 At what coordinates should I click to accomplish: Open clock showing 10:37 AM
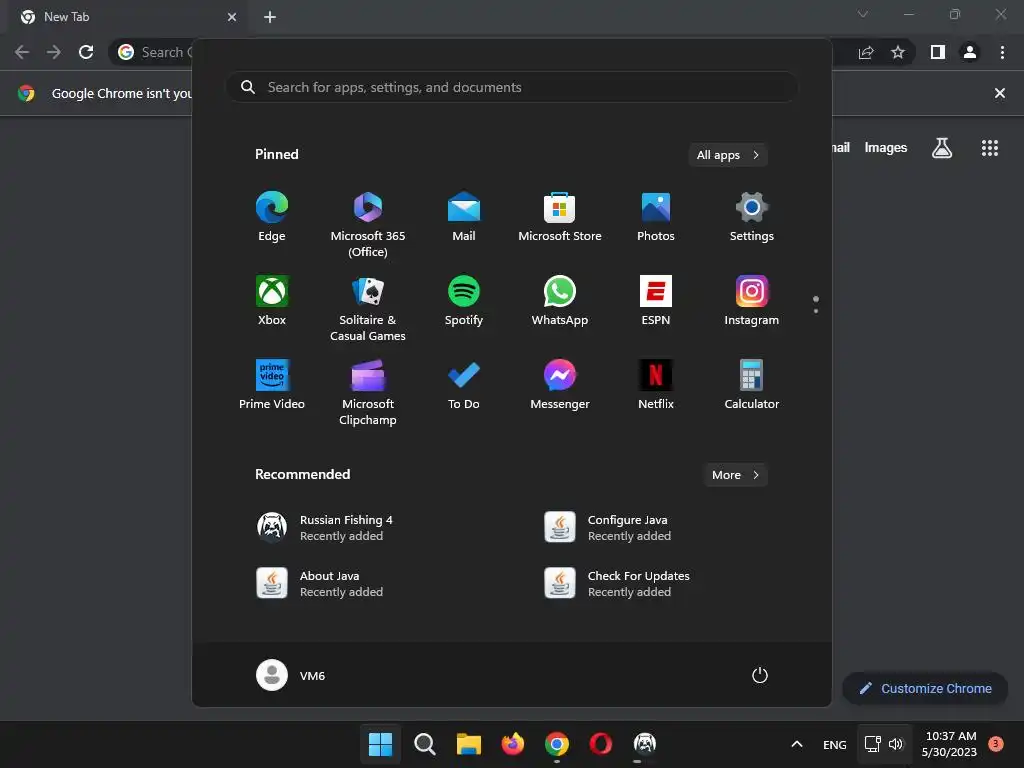(x=950, y=744)
